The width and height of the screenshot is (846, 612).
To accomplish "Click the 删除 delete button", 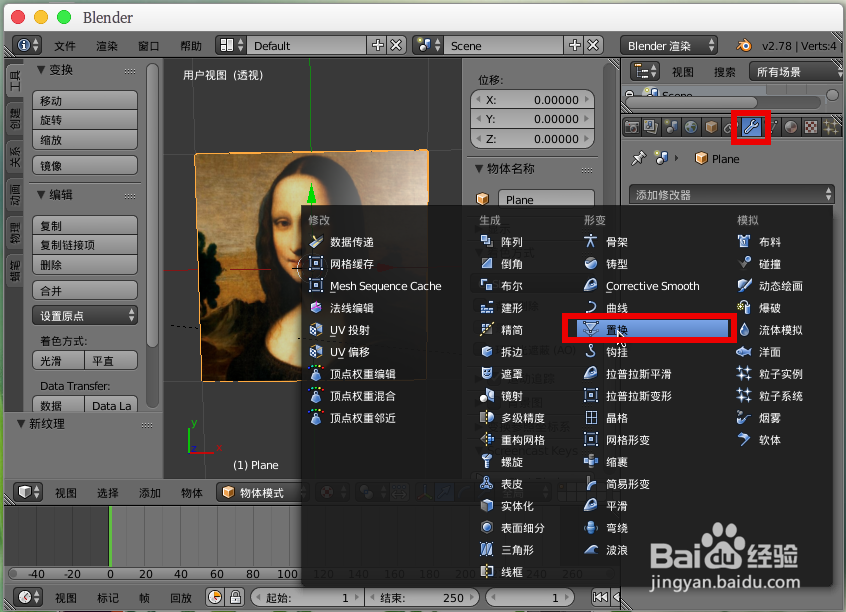I will 85,265.
